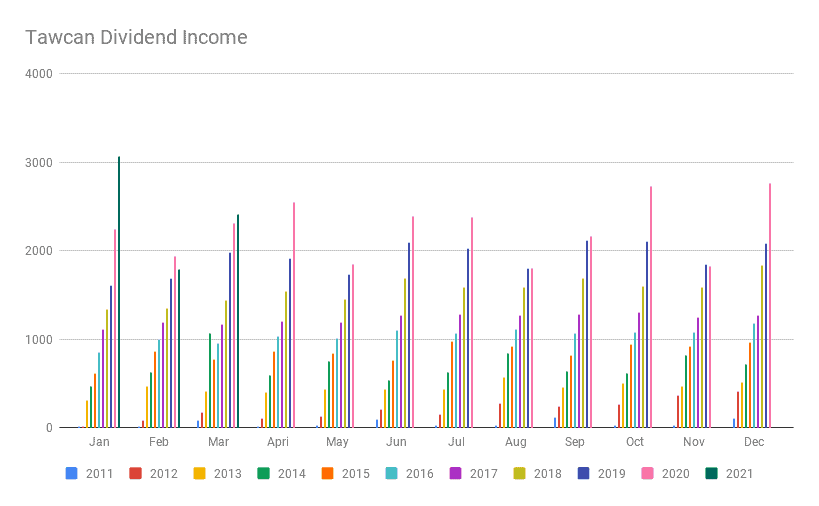Select the 2017 purple legend swatch
The image size is (819, 506).
click(x=459, y=473)
